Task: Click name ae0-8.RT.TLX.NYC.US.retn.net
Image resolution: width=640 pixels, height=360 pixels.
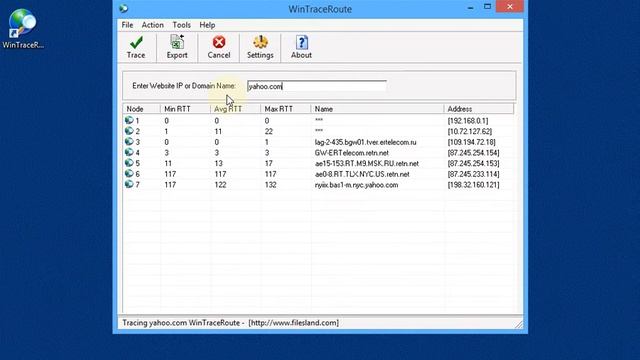Action: 362,174
